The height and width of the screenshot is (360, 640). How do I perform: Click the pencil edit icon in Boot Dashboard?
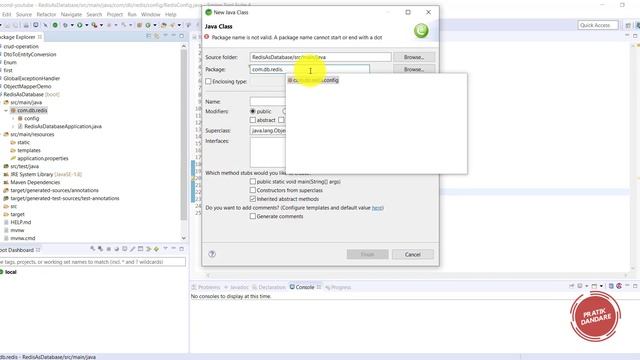click(x=132, y=249)
